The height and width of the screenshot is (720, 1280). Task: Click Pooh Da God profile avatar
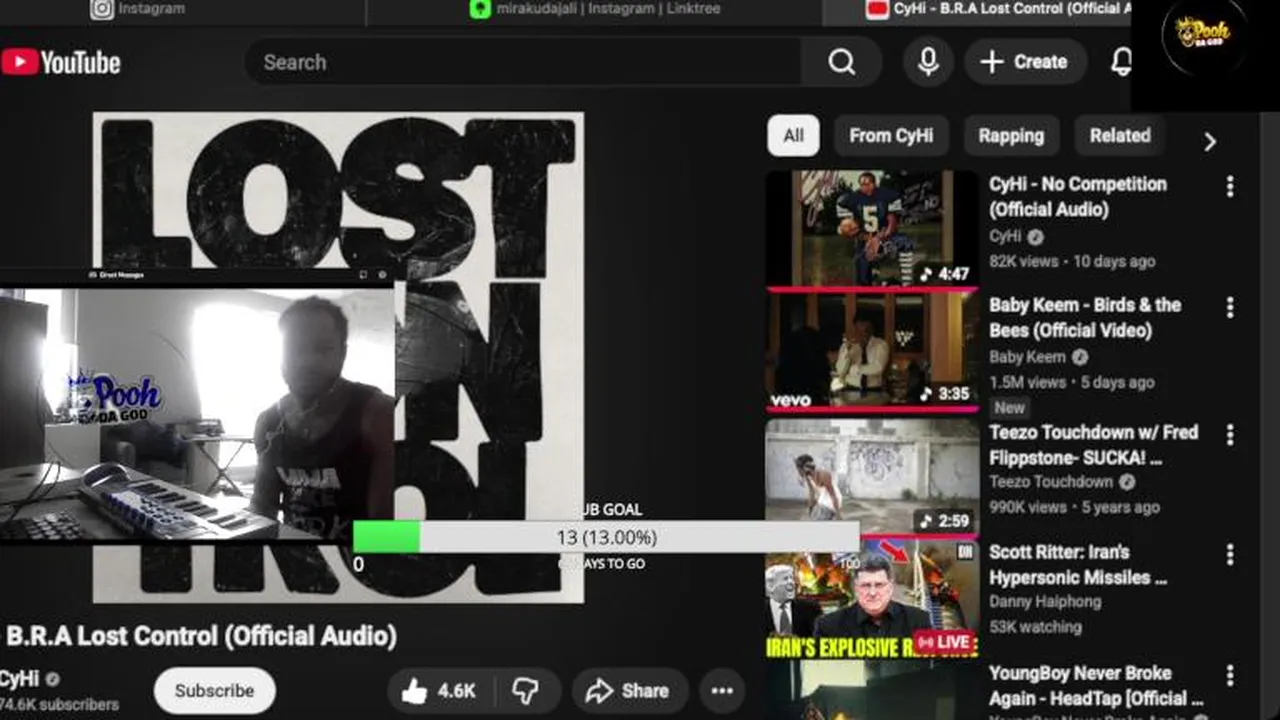pyautogui.click(x=1203, y=33)
